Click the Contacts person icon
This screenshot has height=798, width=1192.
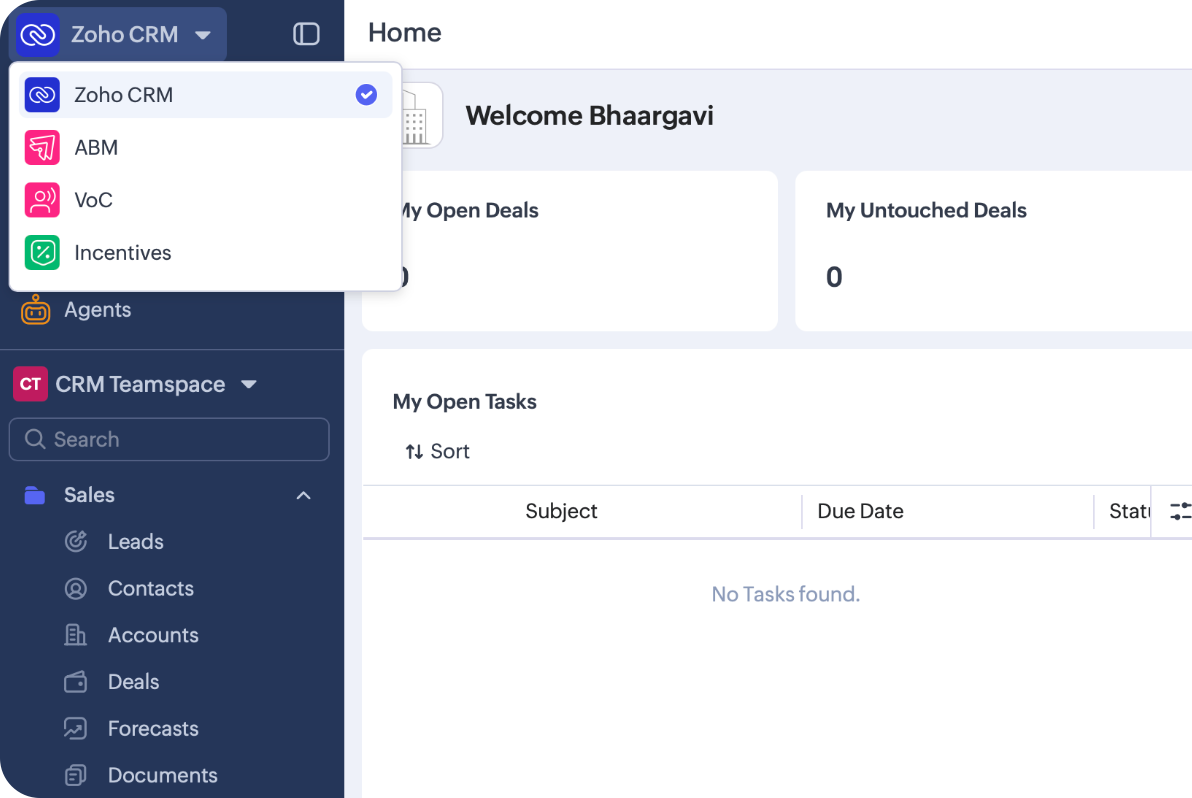[75, 588]
